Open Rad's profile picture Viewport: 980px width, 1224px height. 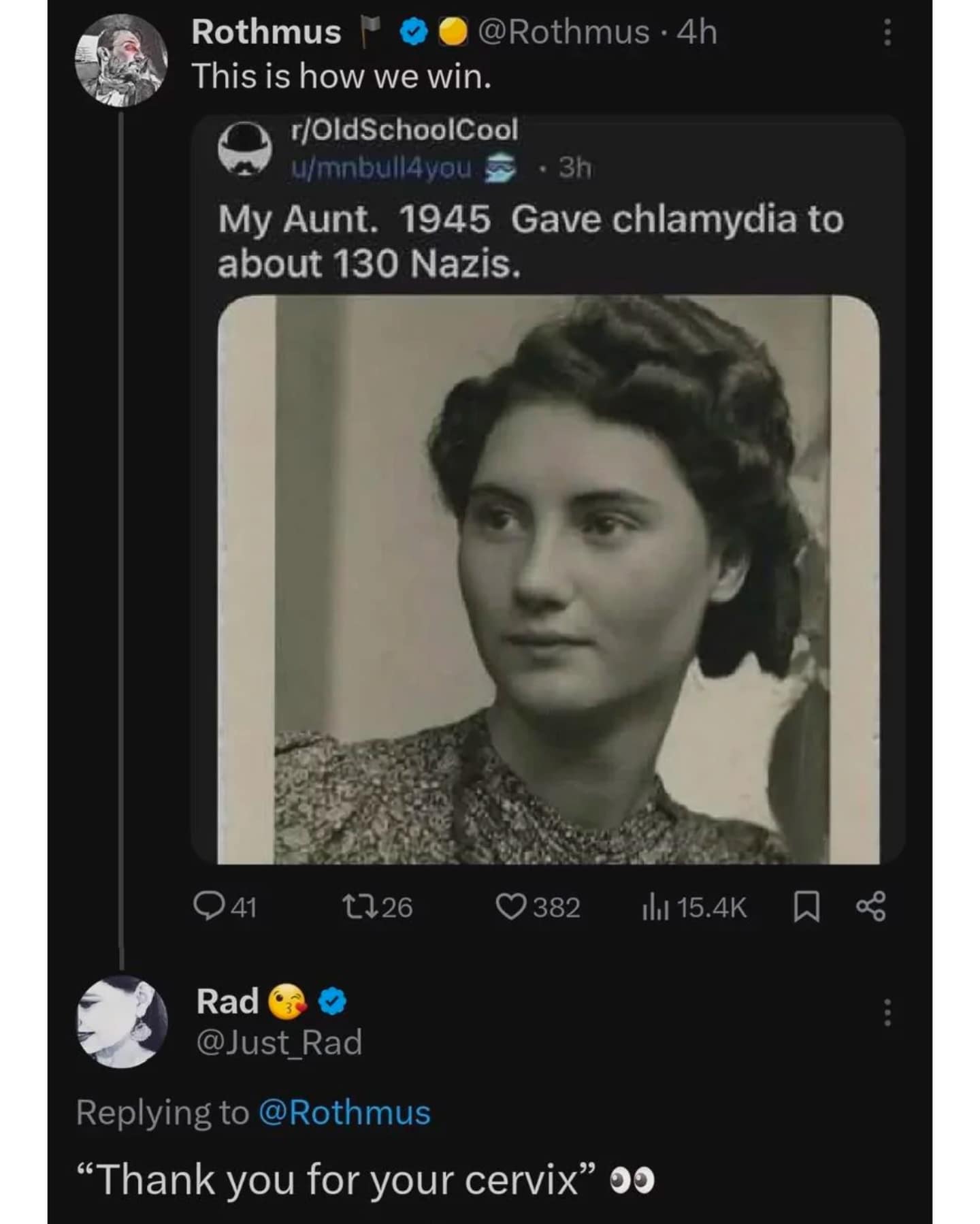(122, 1021)
